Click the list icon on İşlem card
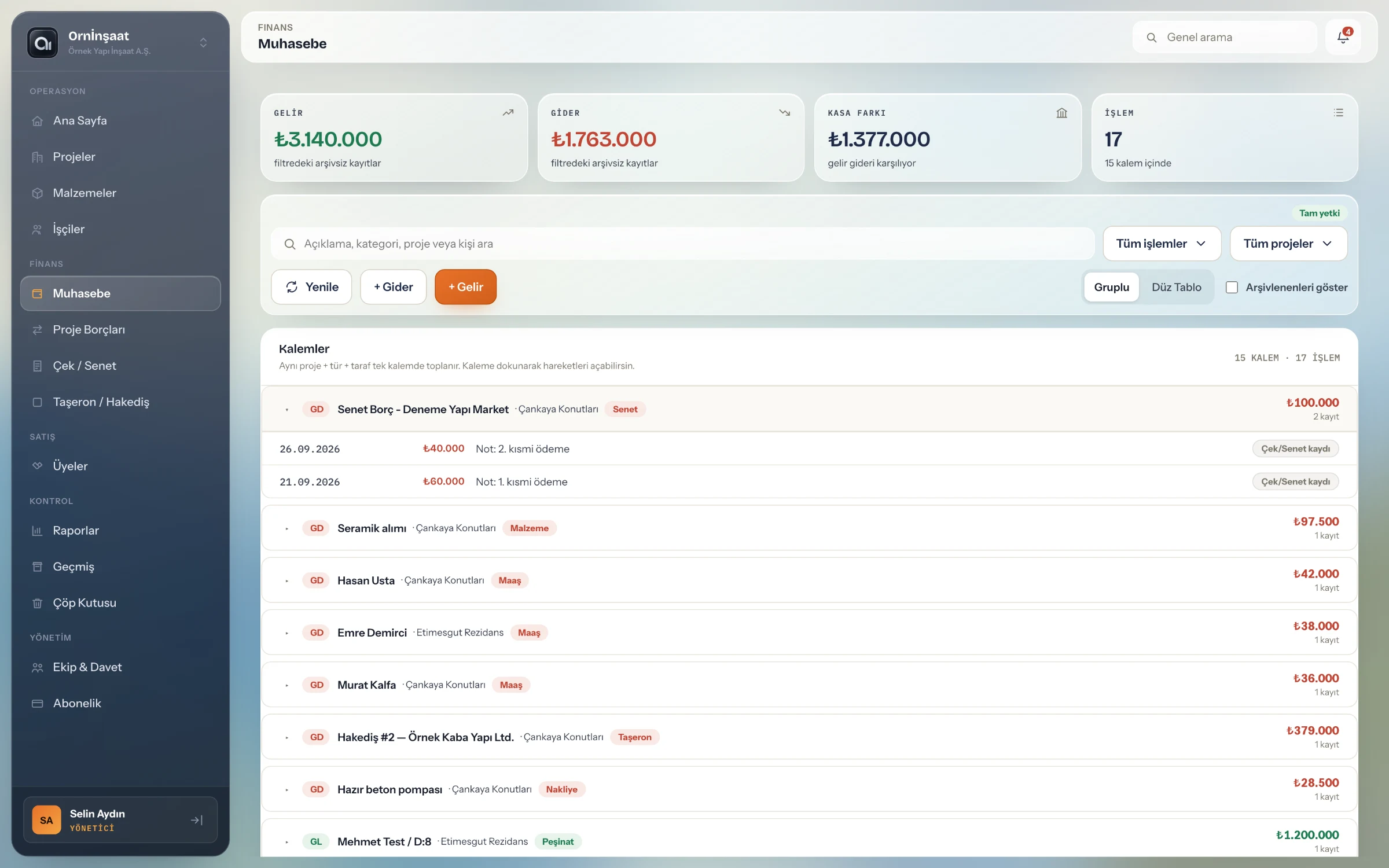The width and height of the screenshot is (1389, 868). (1338, 113)
